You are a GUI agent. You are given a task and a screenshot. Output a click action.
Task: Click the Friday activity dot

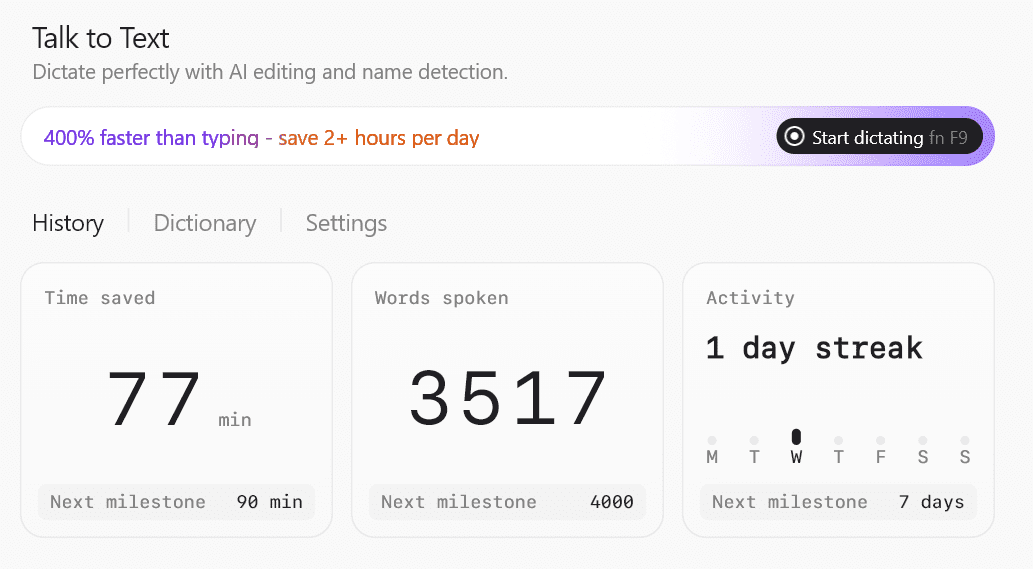coord(880,441)
